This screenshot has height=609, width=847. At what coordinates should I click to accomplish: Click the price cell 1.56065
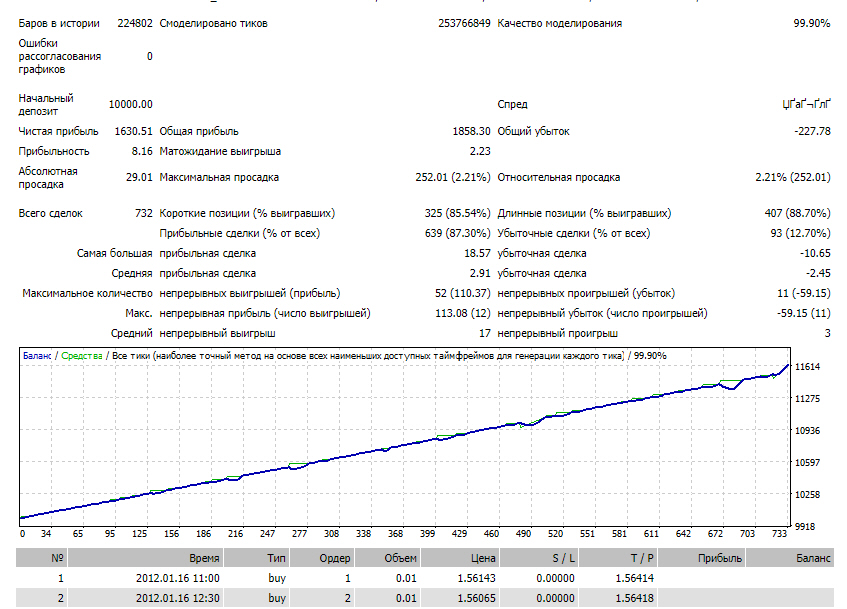pyautogui.click(x=476, y=598)
